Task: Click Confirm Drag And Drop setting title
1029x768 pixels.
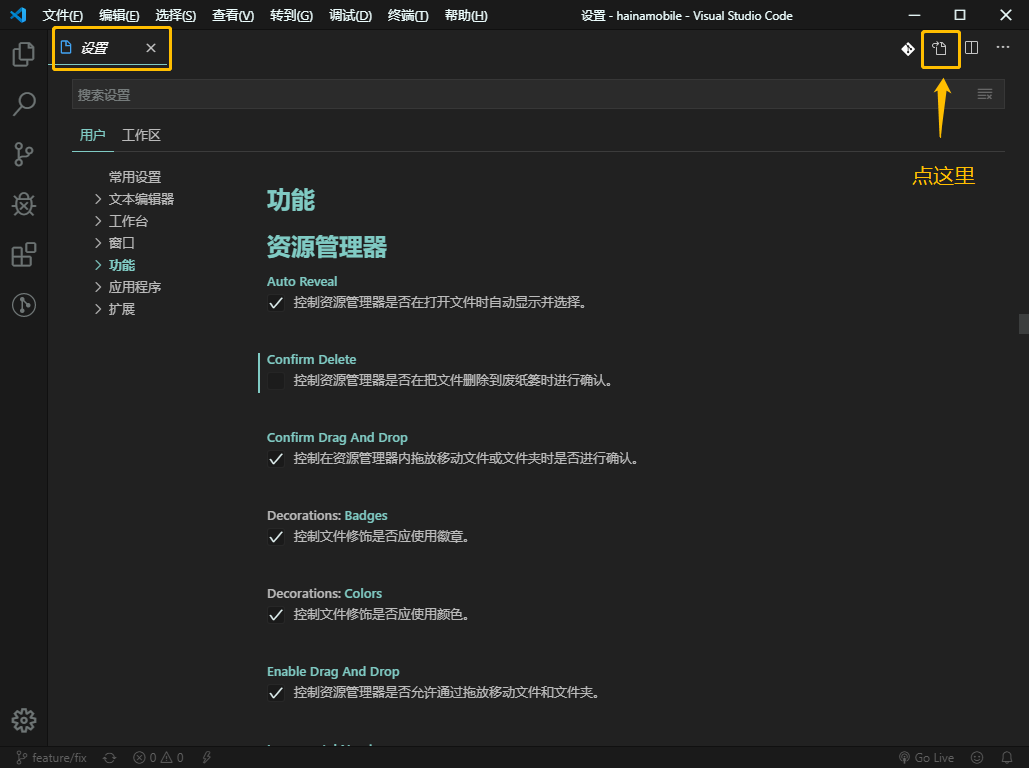Action: coord(337,438)
